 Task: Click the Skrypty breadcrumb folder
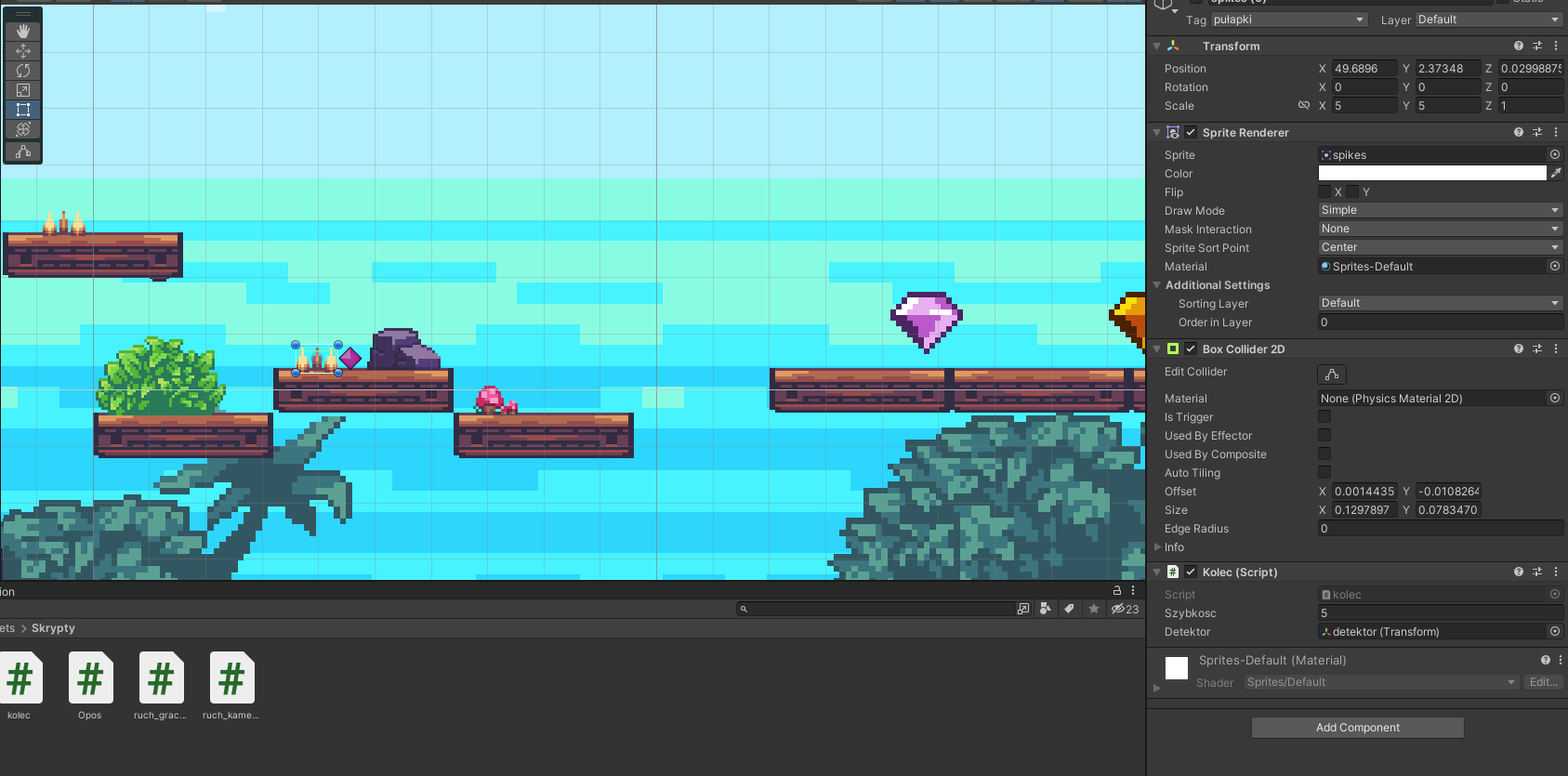[x=53, y=628]
